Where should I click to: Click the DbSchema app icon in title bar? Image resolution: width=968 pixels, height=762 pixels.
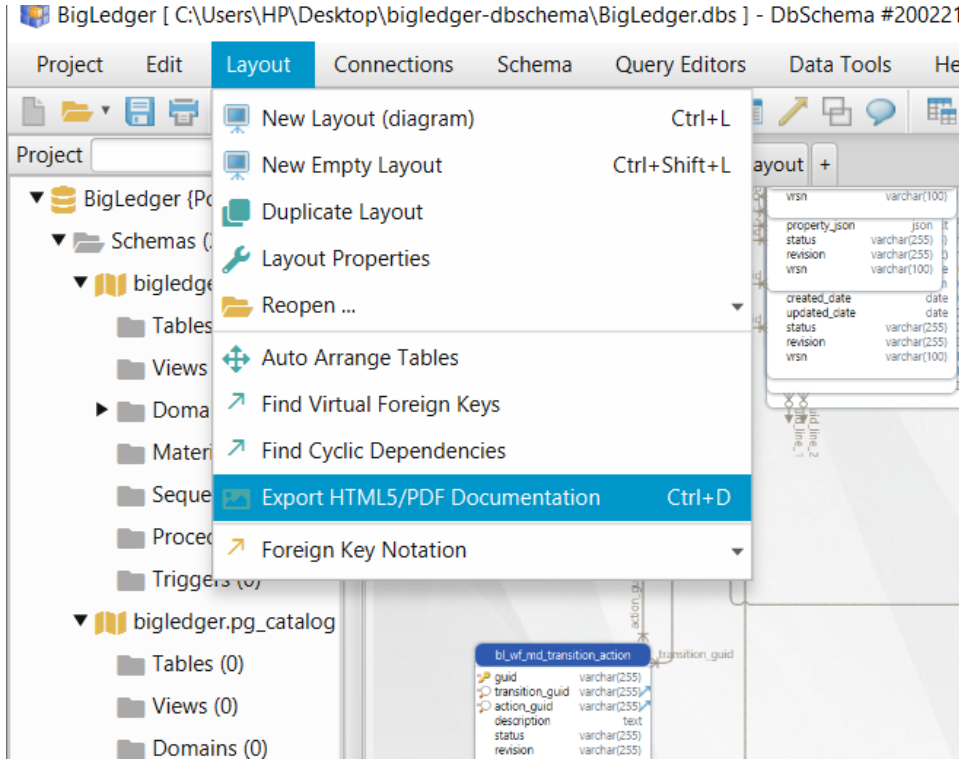coord(35,15)
